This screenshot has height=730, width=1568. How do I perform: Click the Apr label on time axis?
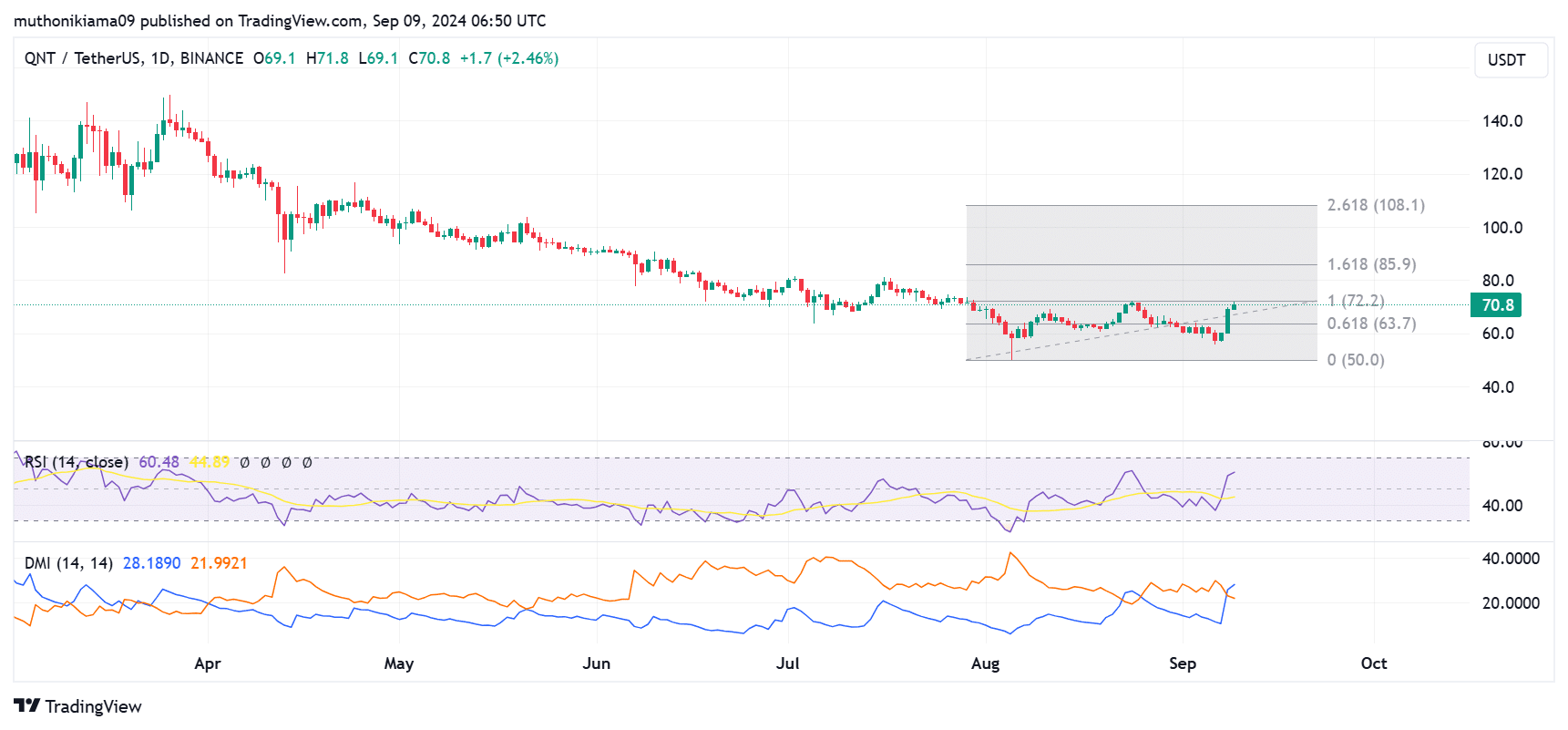pyautogui.click(x=208, y=663)
